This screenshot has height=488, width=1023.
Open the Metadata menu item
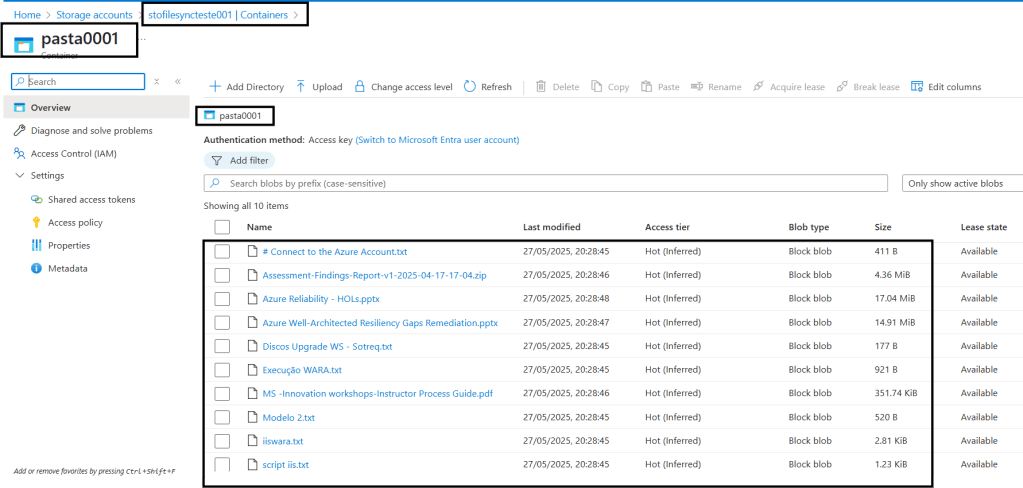pyautogui.click(x=67, y=268)
